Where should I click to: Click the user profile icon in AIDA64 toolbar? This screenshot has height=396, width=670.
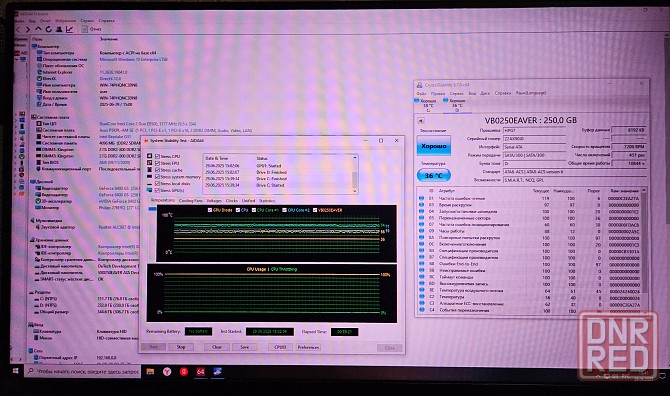[x=59, y=29]
